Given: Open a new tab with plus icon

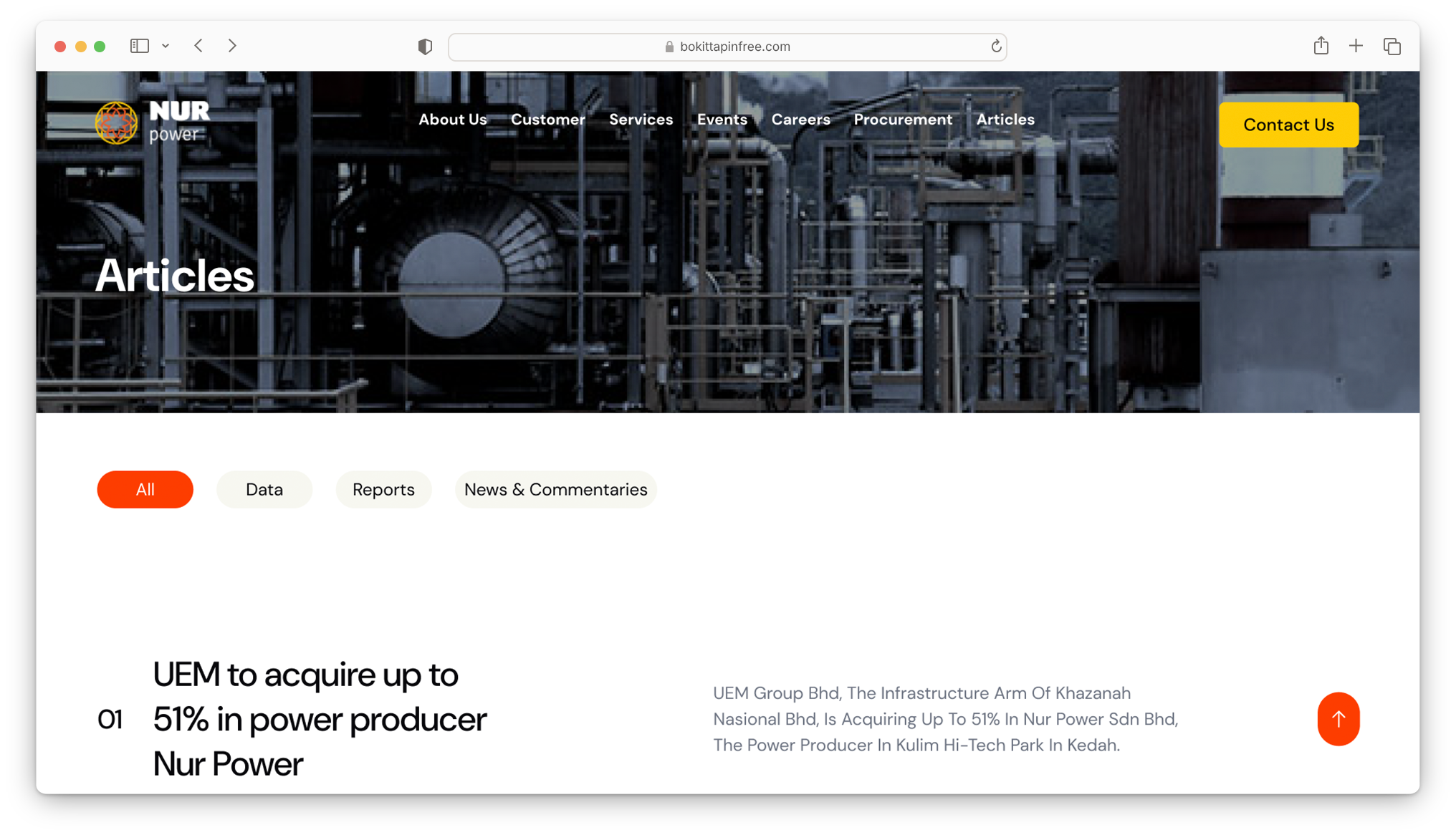Looking at the screenshot, I should point(1356,47).
